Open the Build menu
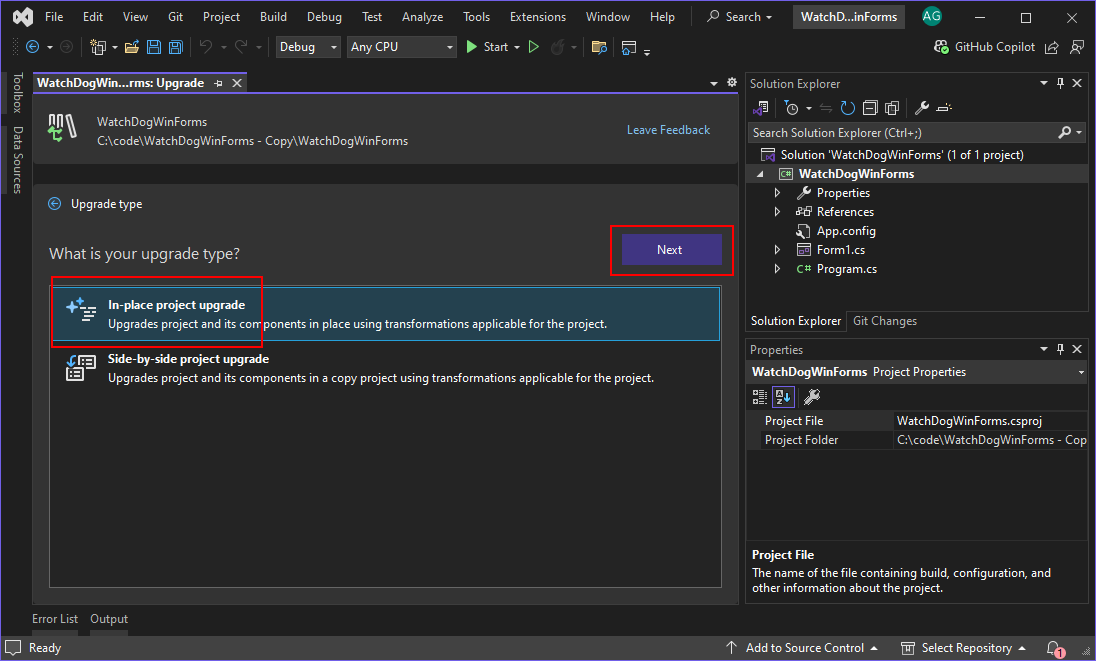The height and width of the screenshot is (661, 1096). [273, 17]
